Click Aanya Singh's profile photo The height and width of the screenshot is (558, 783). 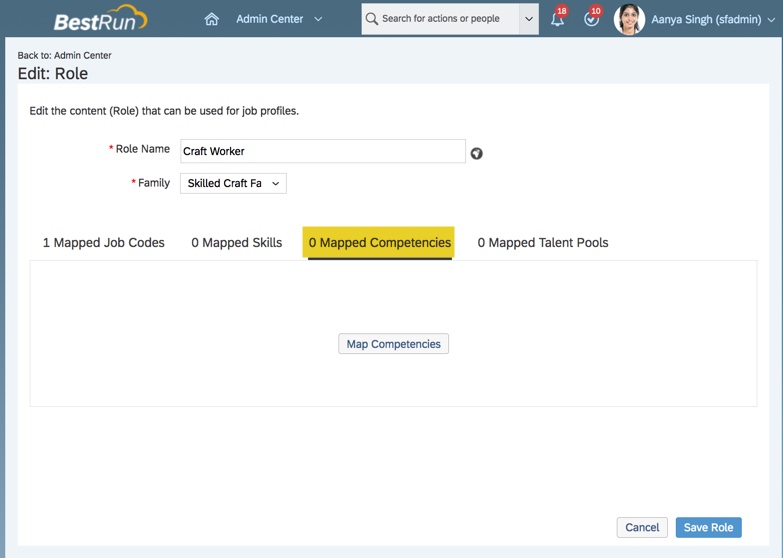[x=629, y=19]
